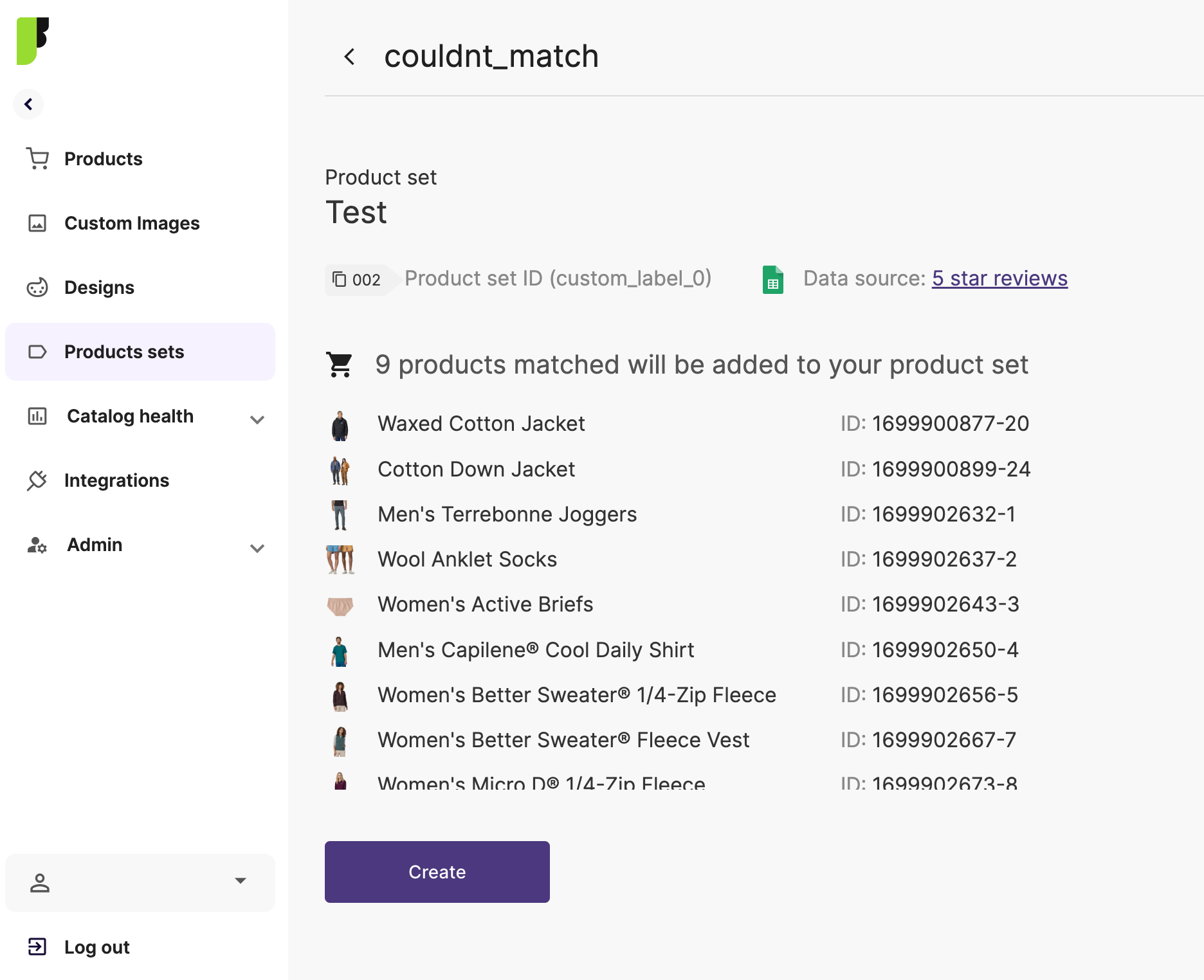Collapse the sidebar with the chevron button
This screenshot has width=1204, height=980.
click(x=28, y=104)
